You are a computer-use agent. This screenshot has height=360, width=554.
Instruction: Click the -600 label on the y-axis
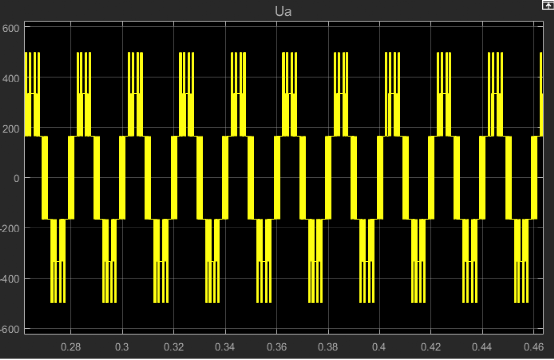point(10,329)
